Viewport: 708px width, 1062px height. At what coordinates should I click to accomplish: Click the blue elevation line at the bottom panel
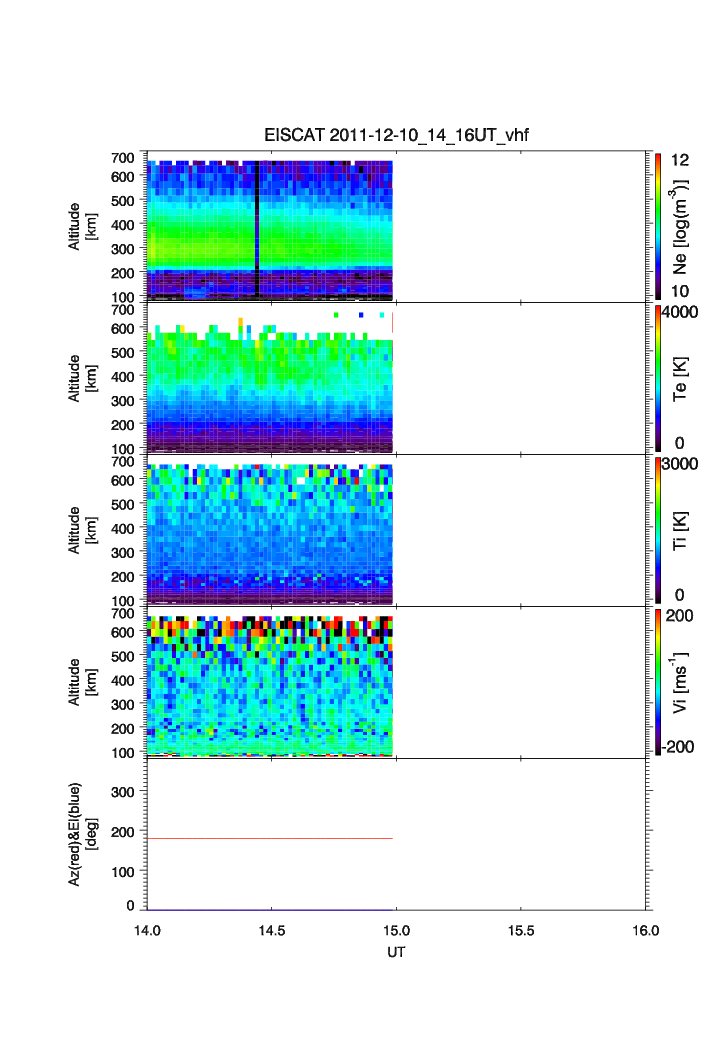tap(270, 910)
